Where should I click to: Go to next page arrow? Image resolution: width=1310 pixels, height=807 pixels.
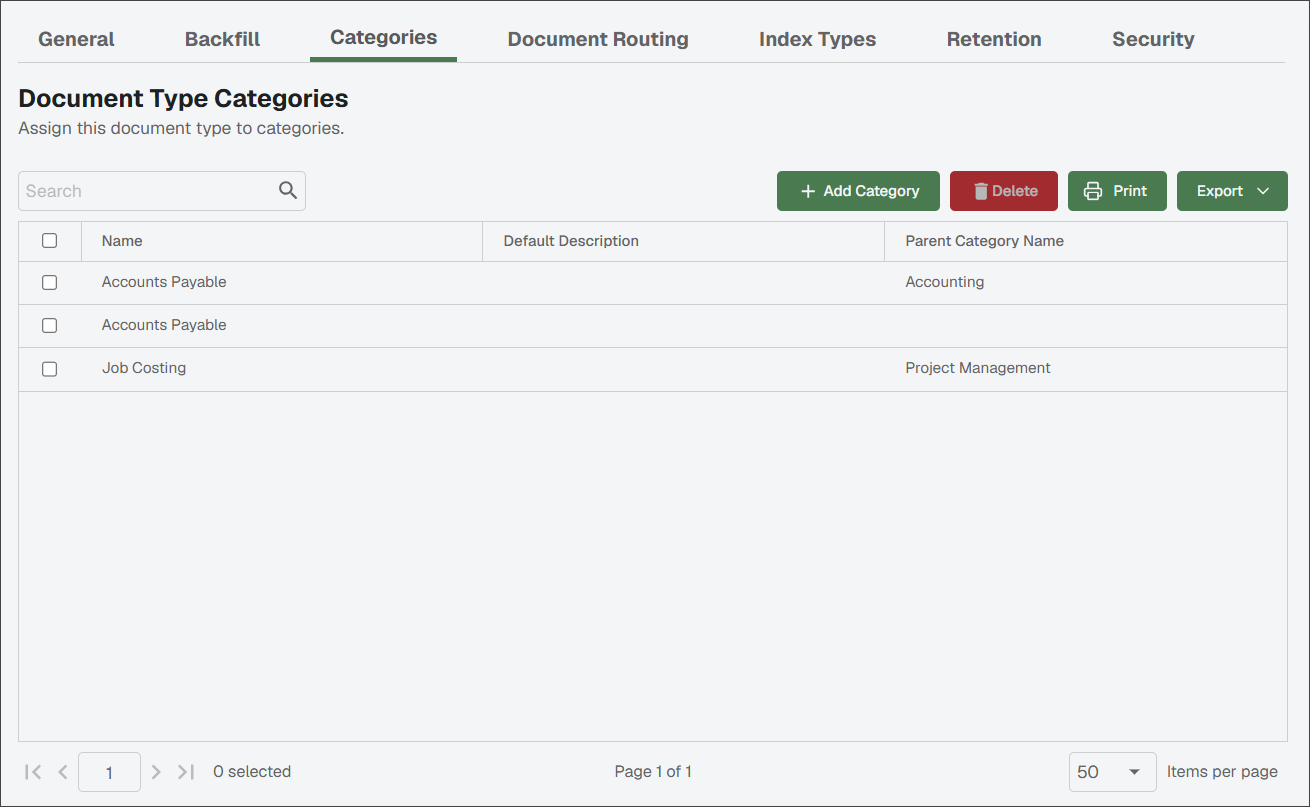tap(156, 772)
